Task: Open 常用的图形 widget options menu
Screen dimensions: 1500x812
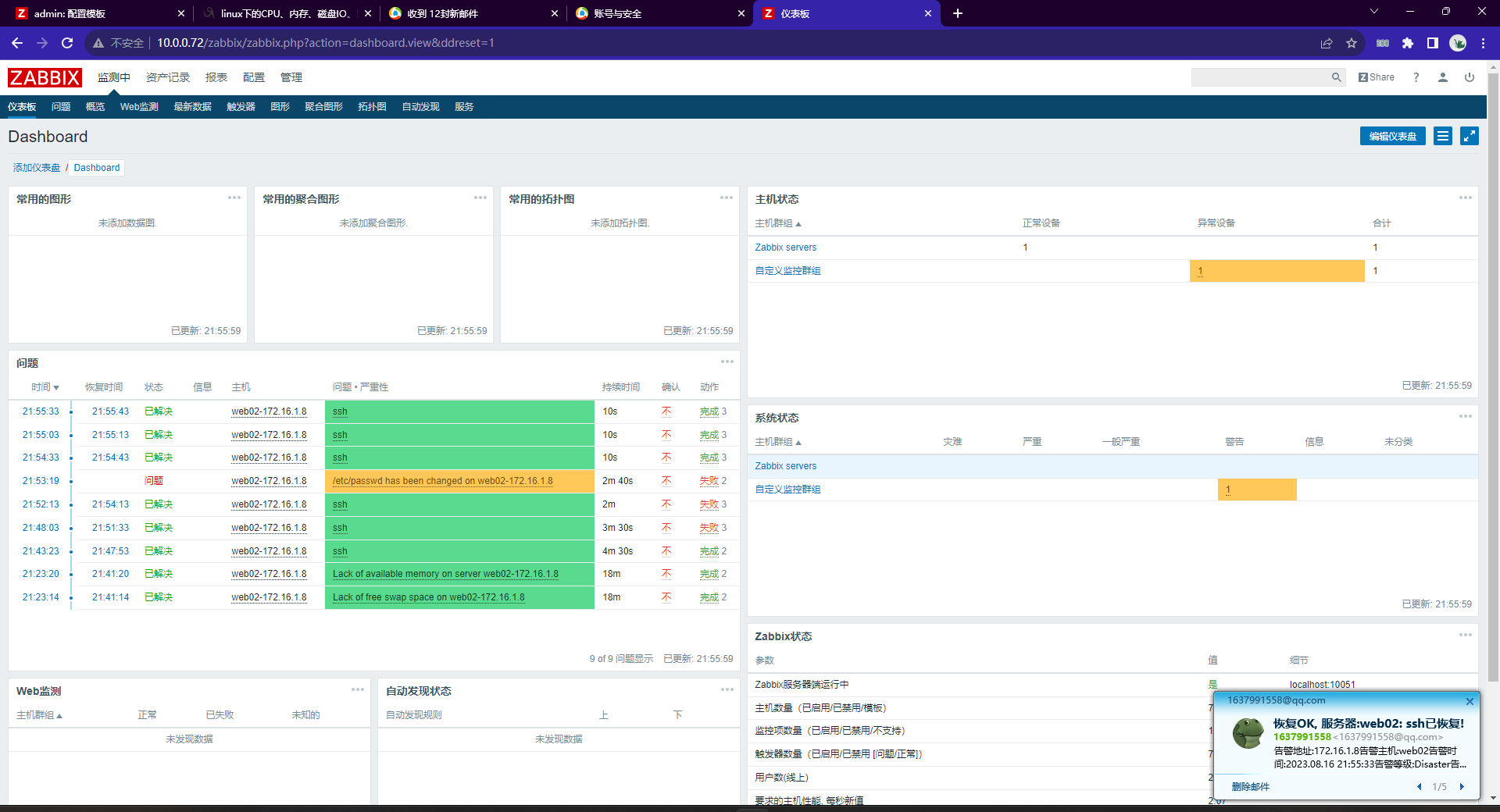Action: click(x=234, y=198)
